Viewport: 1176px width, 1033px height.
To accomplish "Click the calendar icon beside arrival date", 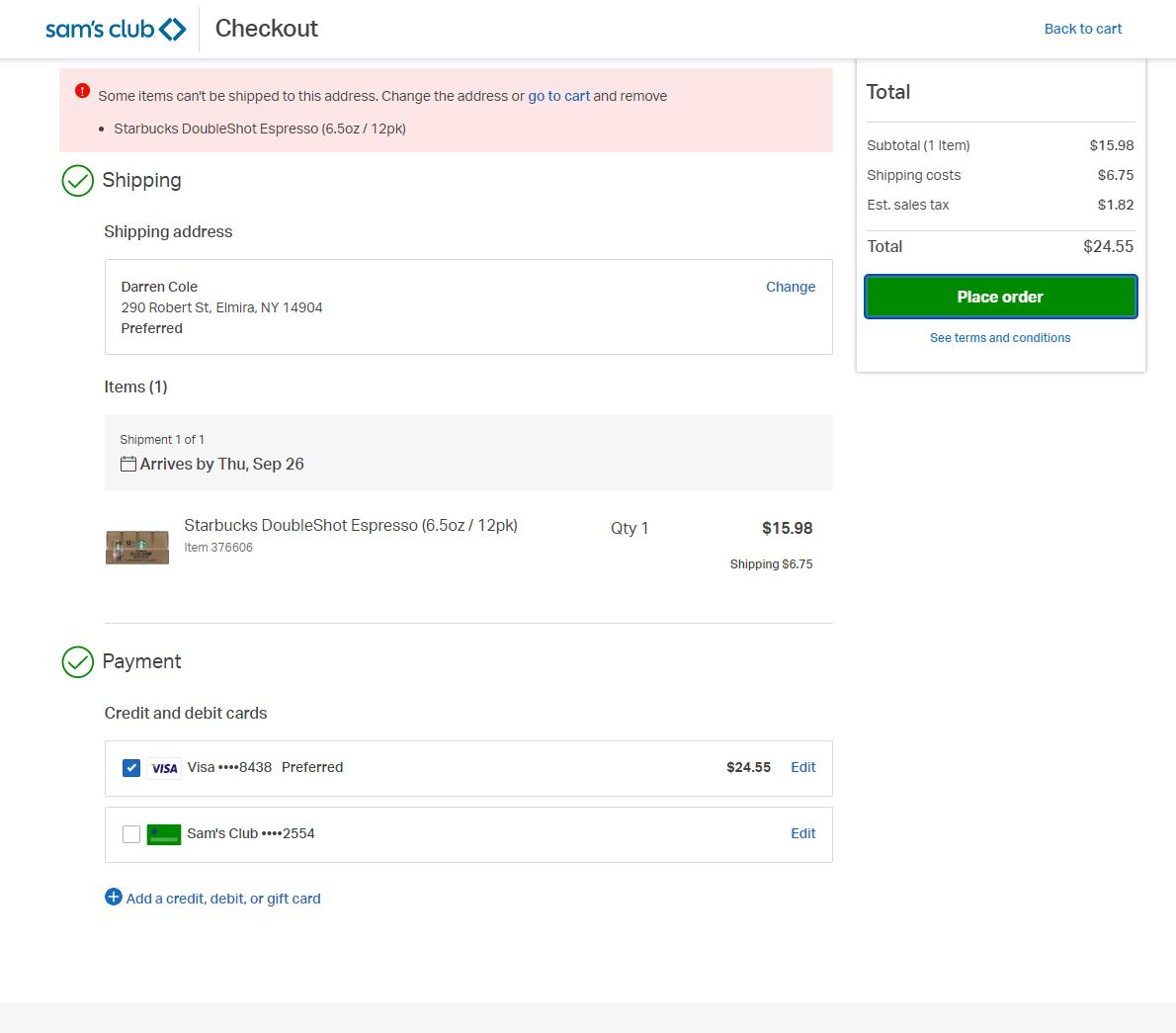I will [128, 465].
